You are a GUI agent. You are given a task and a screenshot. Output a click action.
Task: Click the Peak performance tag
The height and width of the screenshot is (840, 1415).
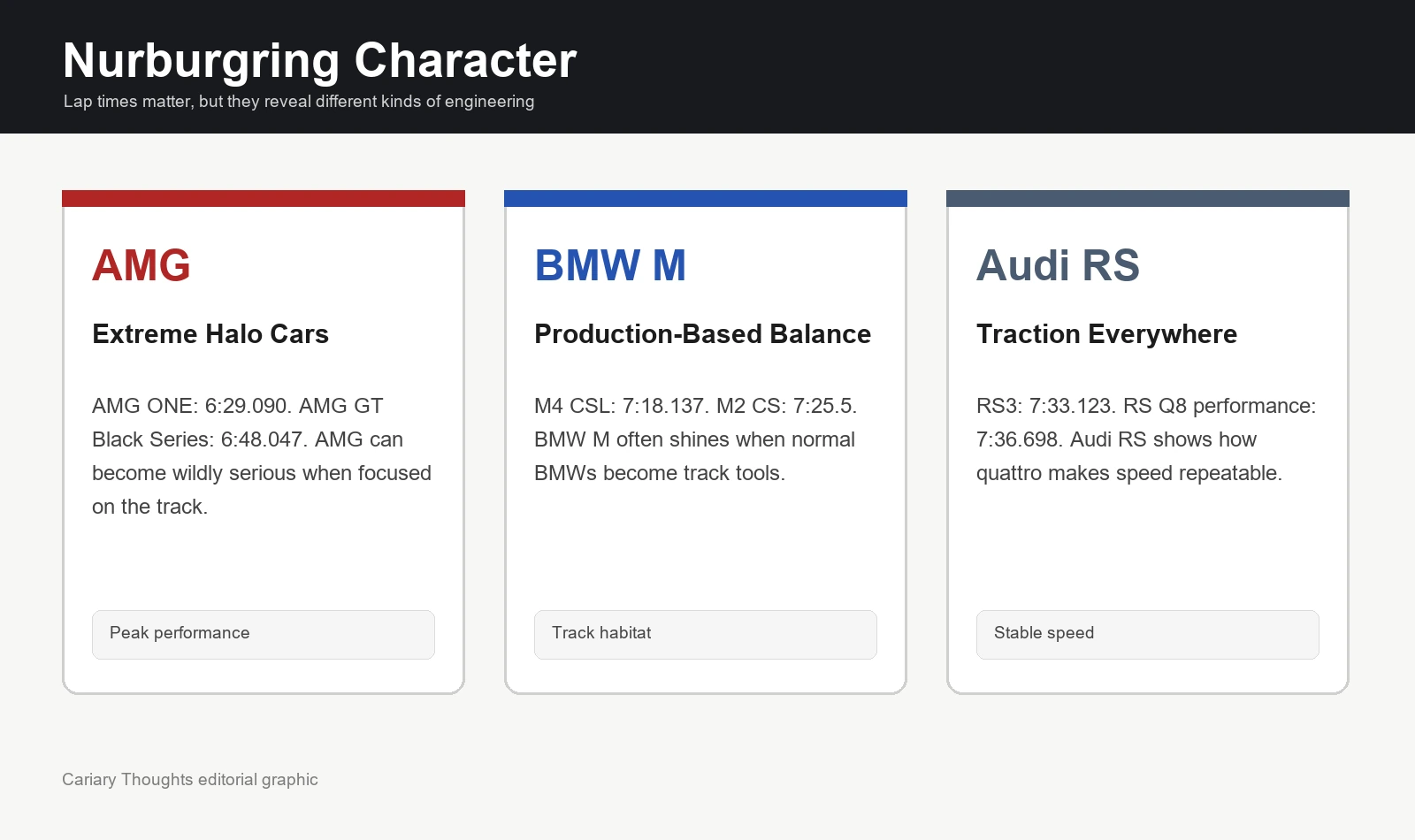click(x=264, y=634)
